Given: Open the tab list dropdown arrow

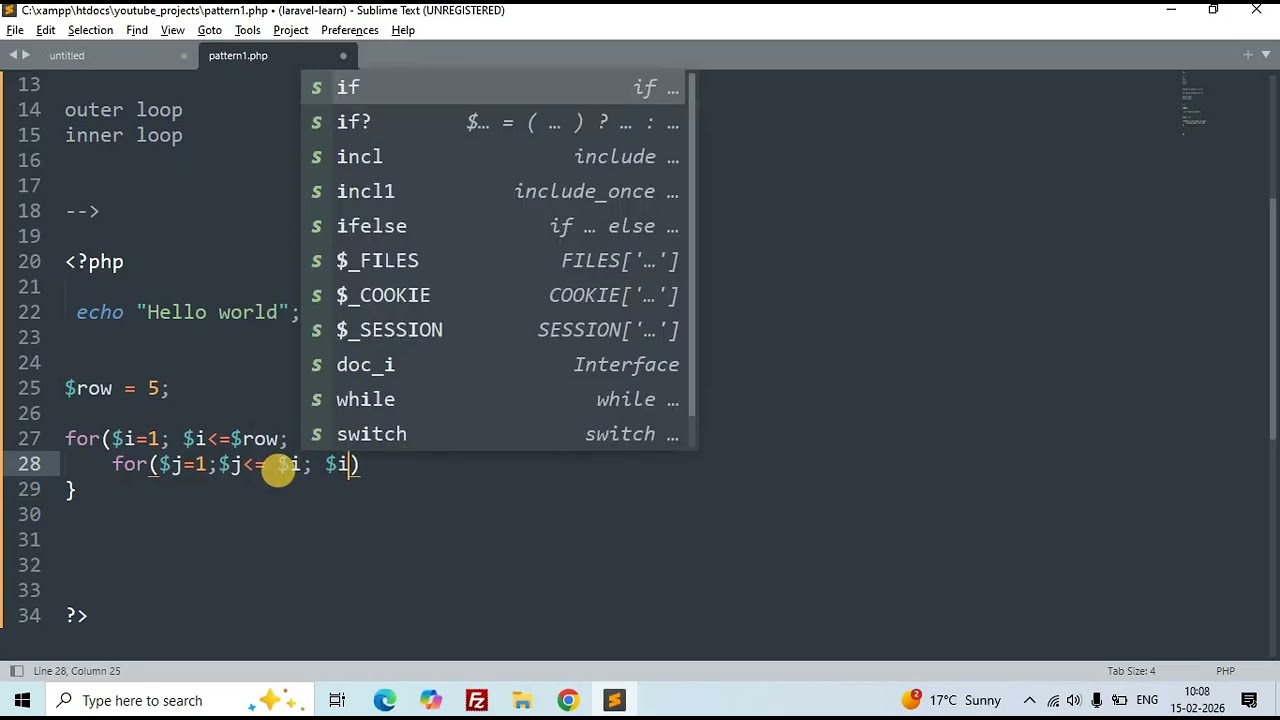Looking at the screenshot, I should pos(1265,55).
